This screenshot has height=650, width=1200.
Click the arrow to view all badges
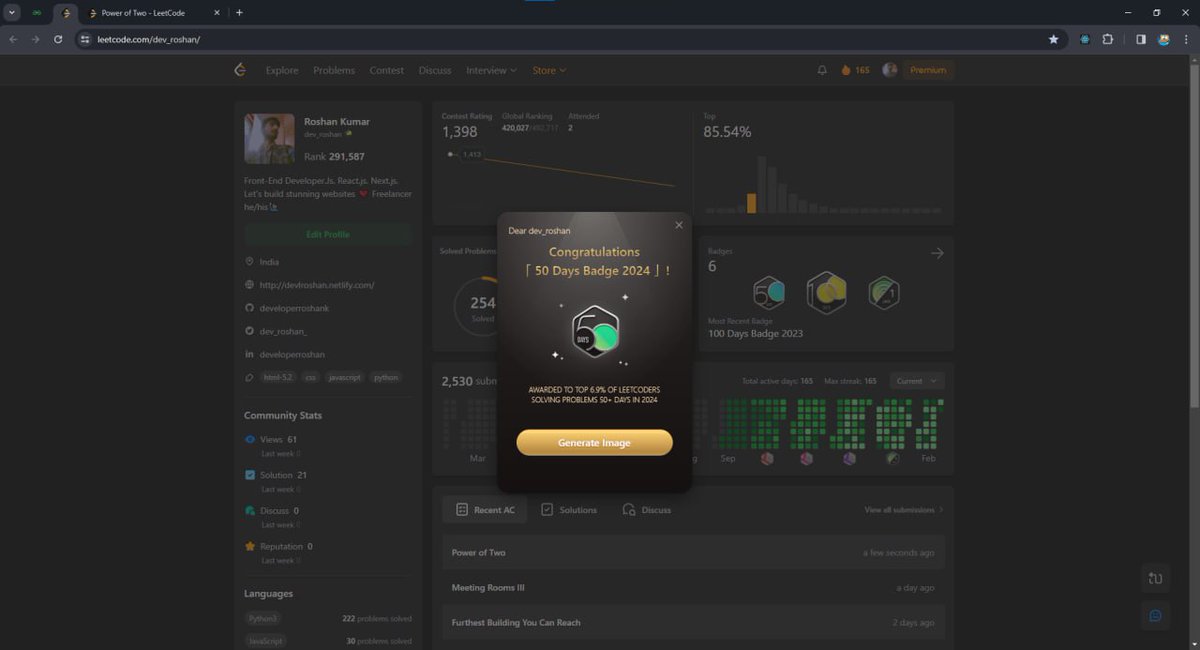(937, 253)
